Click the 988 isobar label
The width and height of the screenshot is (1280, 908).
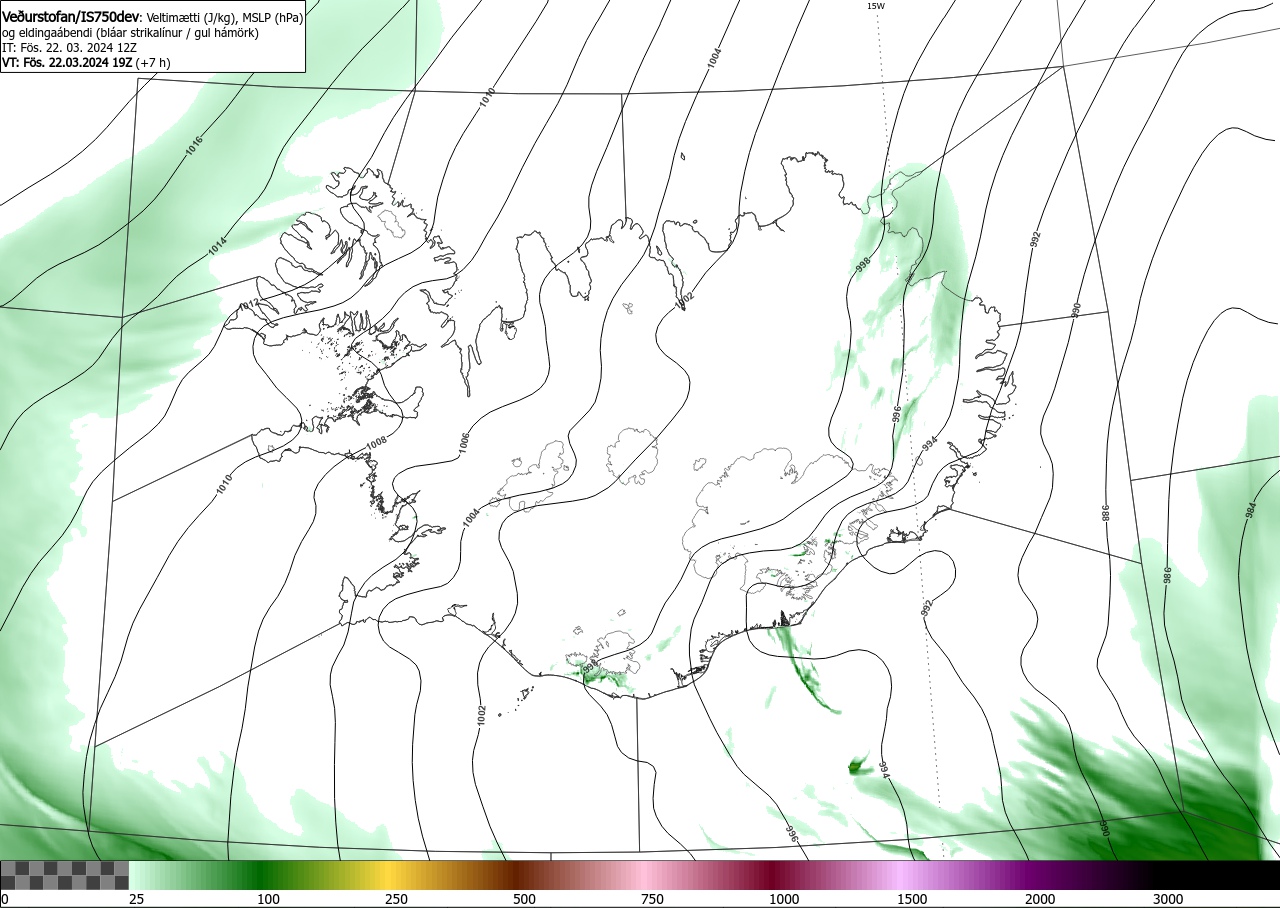pos(1106,512)
